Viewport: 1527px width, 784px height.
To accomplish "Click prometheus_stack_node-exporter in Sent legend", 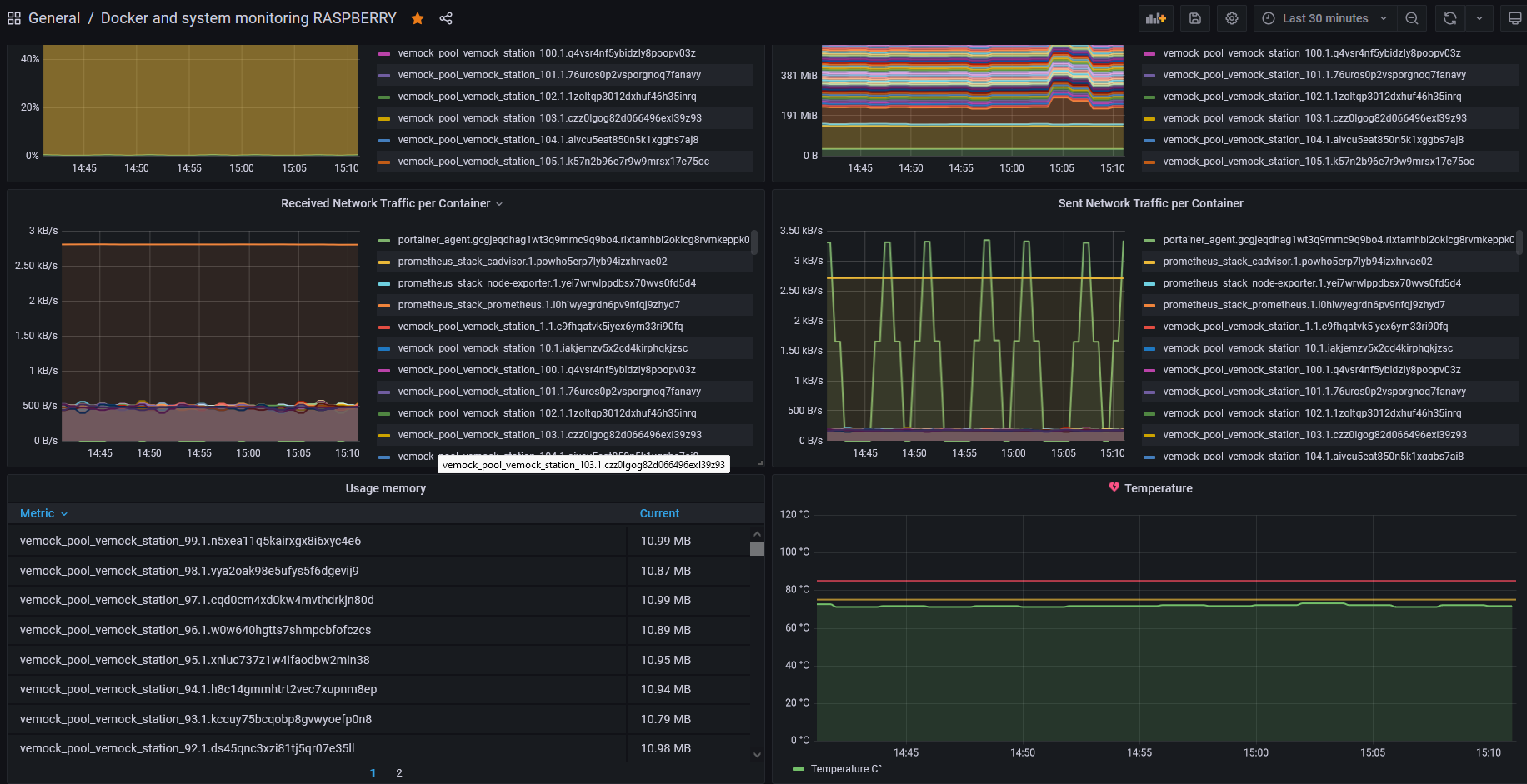I will pos(1312,283).
